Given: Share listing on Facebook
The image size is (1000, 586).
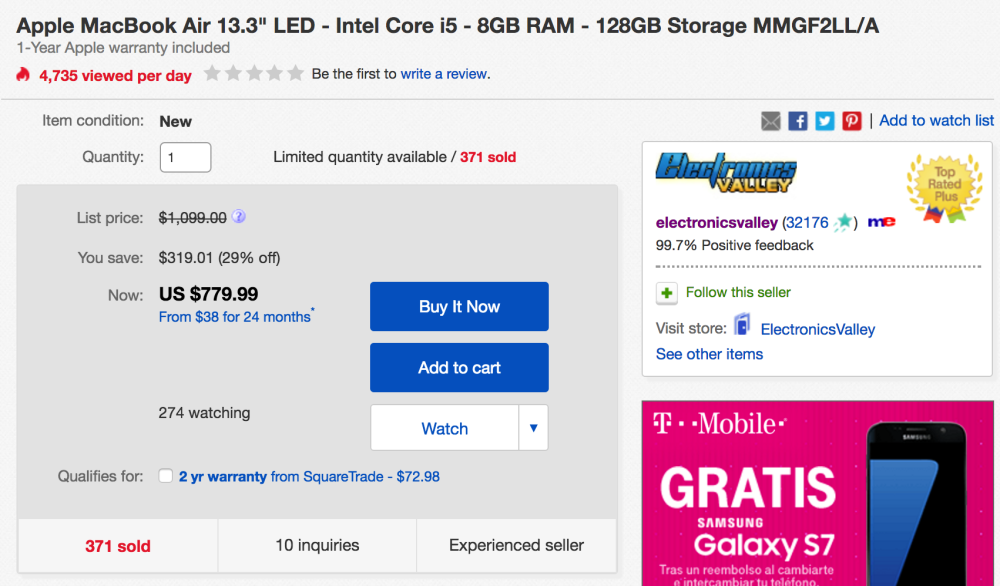Looking at the screenshot, I should [x=798, y=121].
